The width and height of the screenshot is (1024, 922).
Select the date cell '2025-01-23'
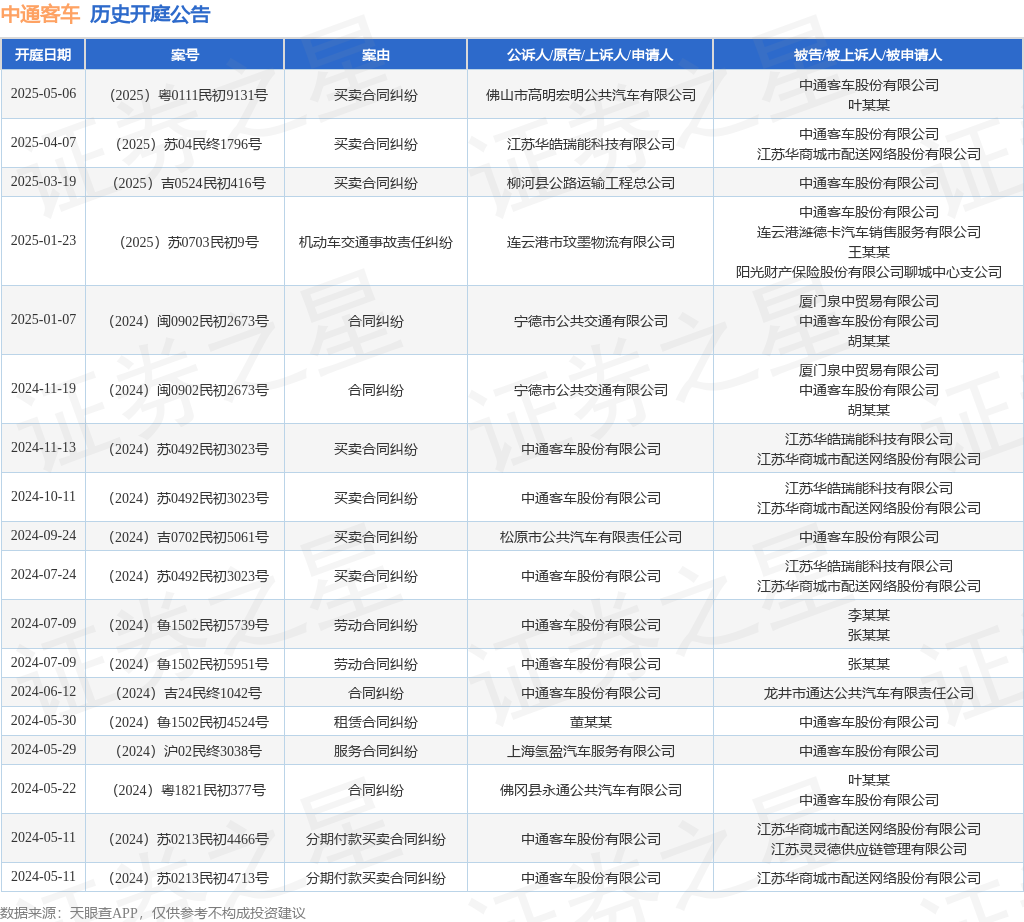43,240
